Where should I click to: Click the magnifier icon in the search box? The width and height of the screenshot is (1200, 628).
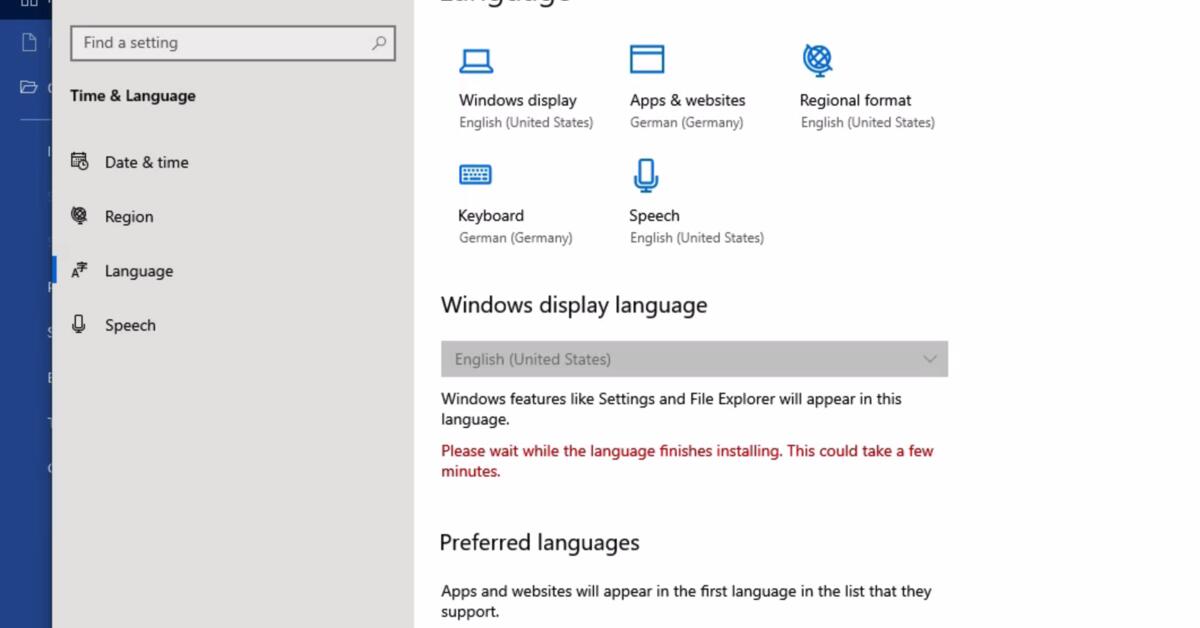pyautogui.click(x=378, y=43)
